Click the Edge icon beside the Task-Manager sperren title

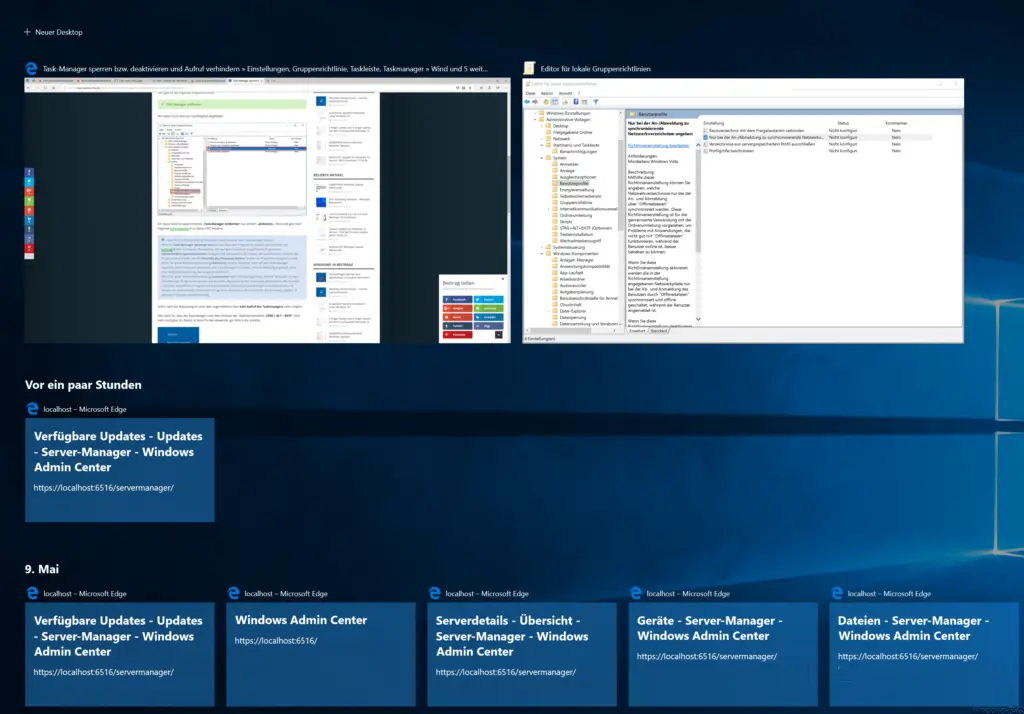31,69
